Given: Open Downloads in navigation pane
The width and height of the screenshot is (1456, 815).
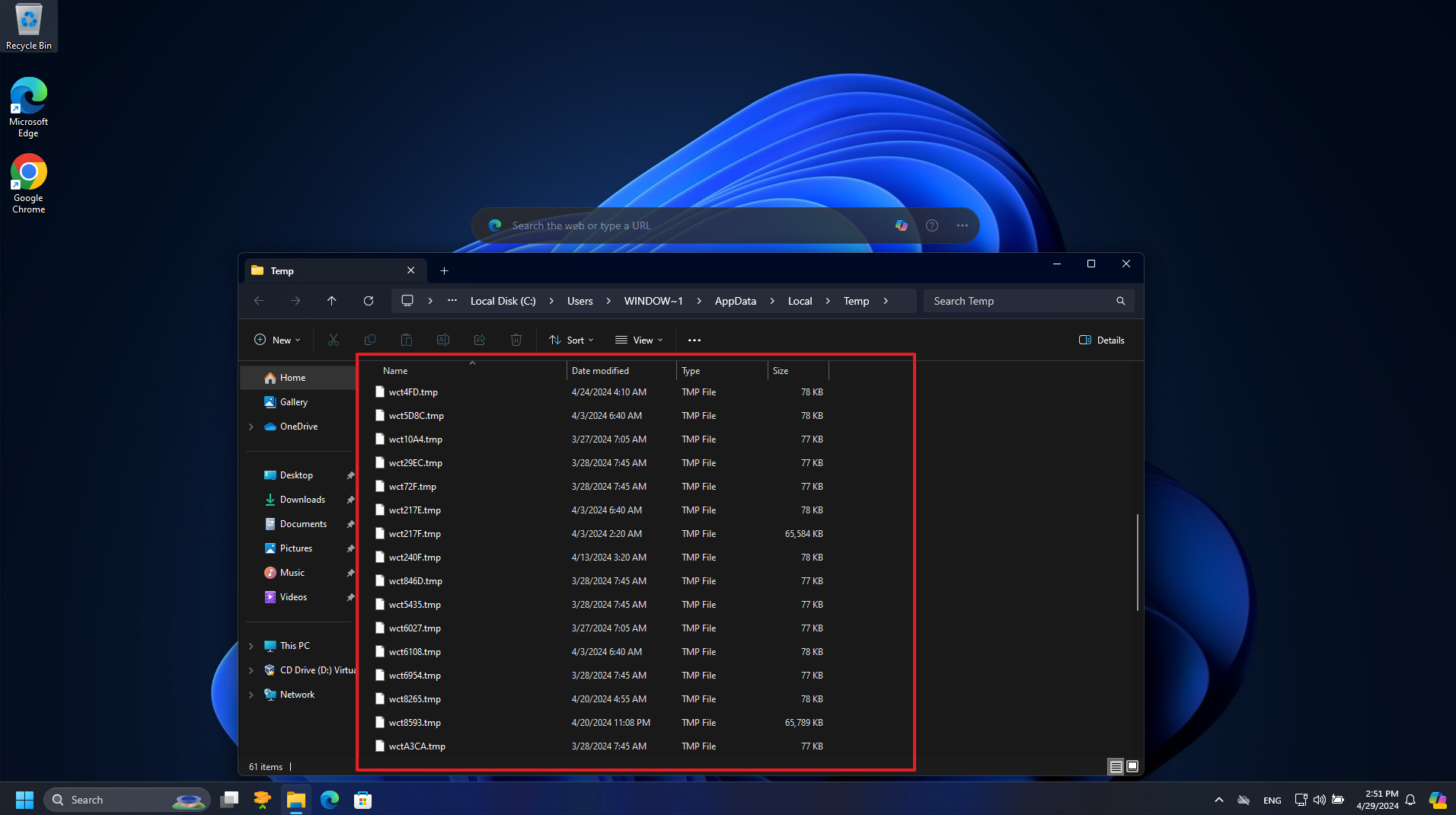Looking at the screenshot, I should (302, 500).
